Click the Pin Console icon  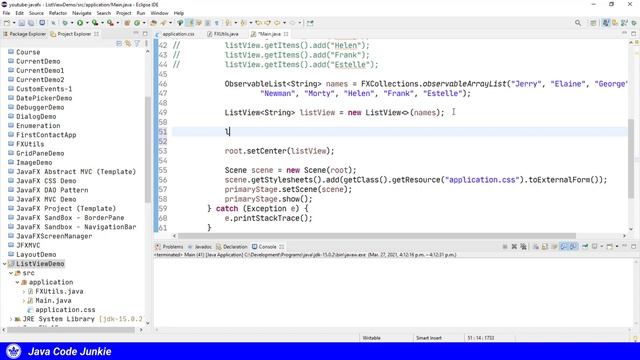[x=585, y=247]
